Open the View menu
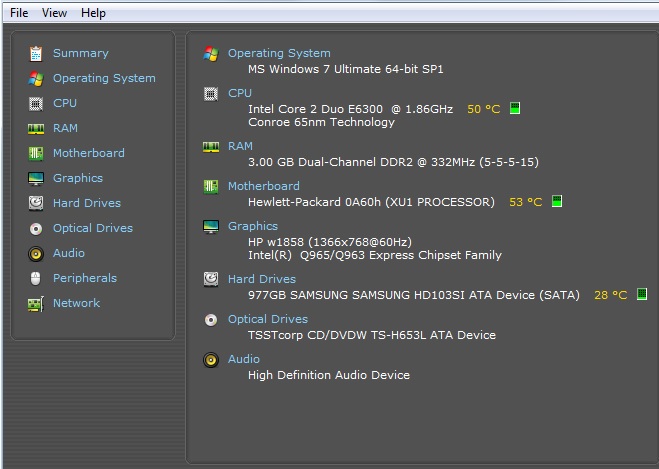This screenshot has height=469, width=659. point(54,13)
